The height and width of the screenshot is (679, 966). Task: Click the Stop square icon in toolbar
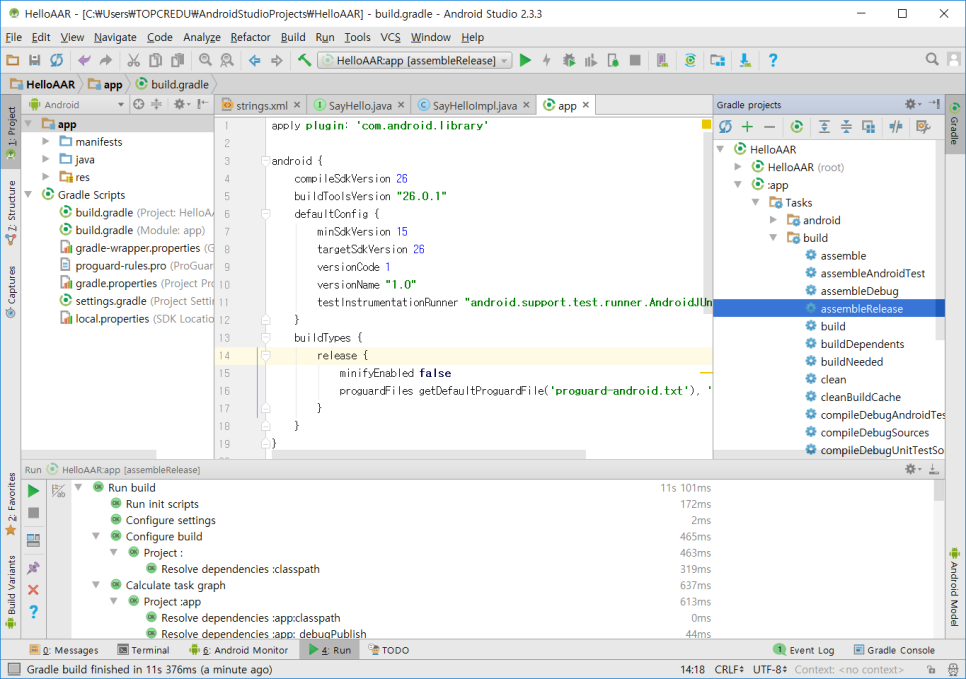(x=635, y=60)
